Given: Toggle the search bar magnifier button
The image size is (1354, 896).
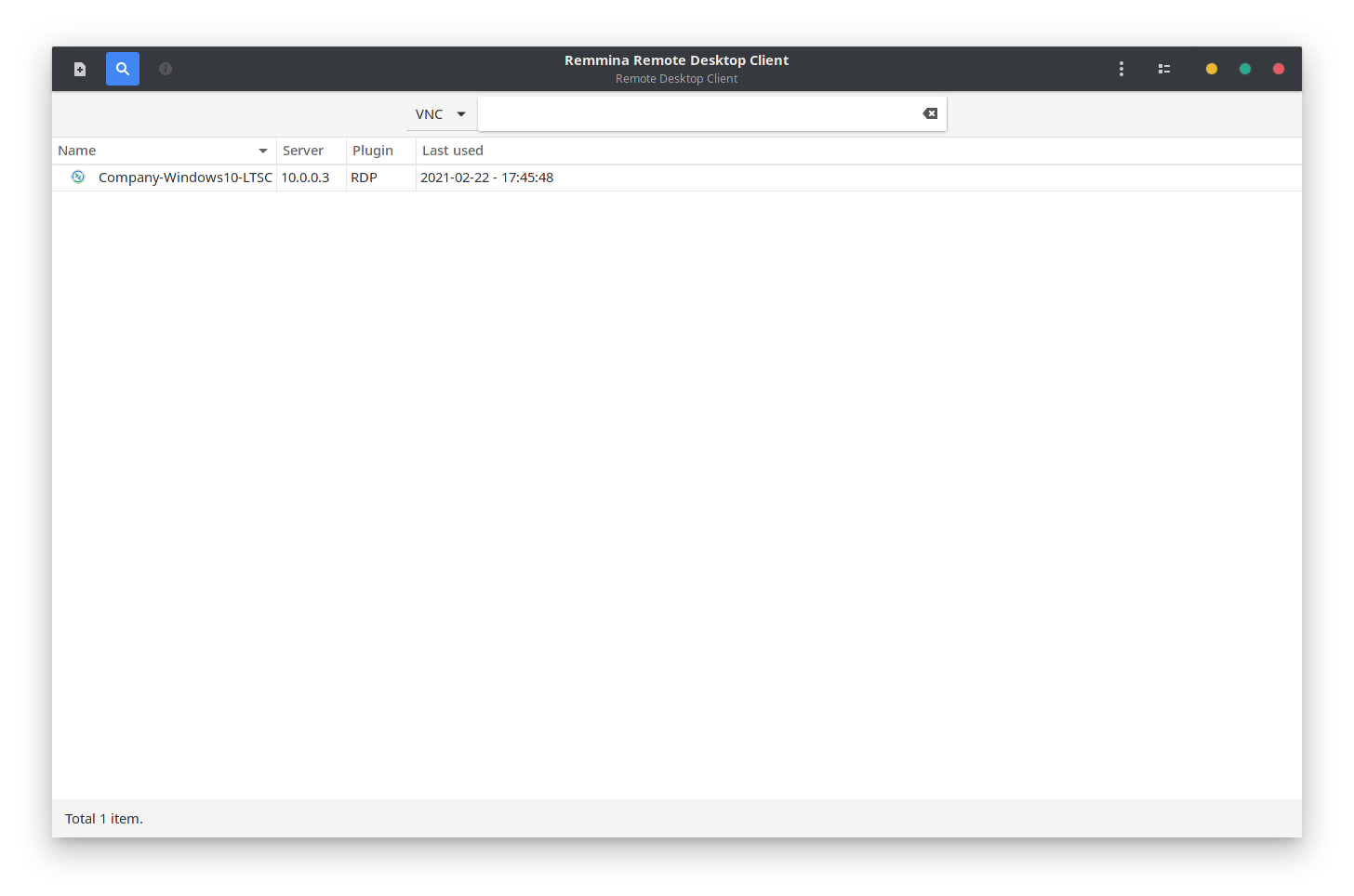Looking at the screenshot, I should click(123, 69).
